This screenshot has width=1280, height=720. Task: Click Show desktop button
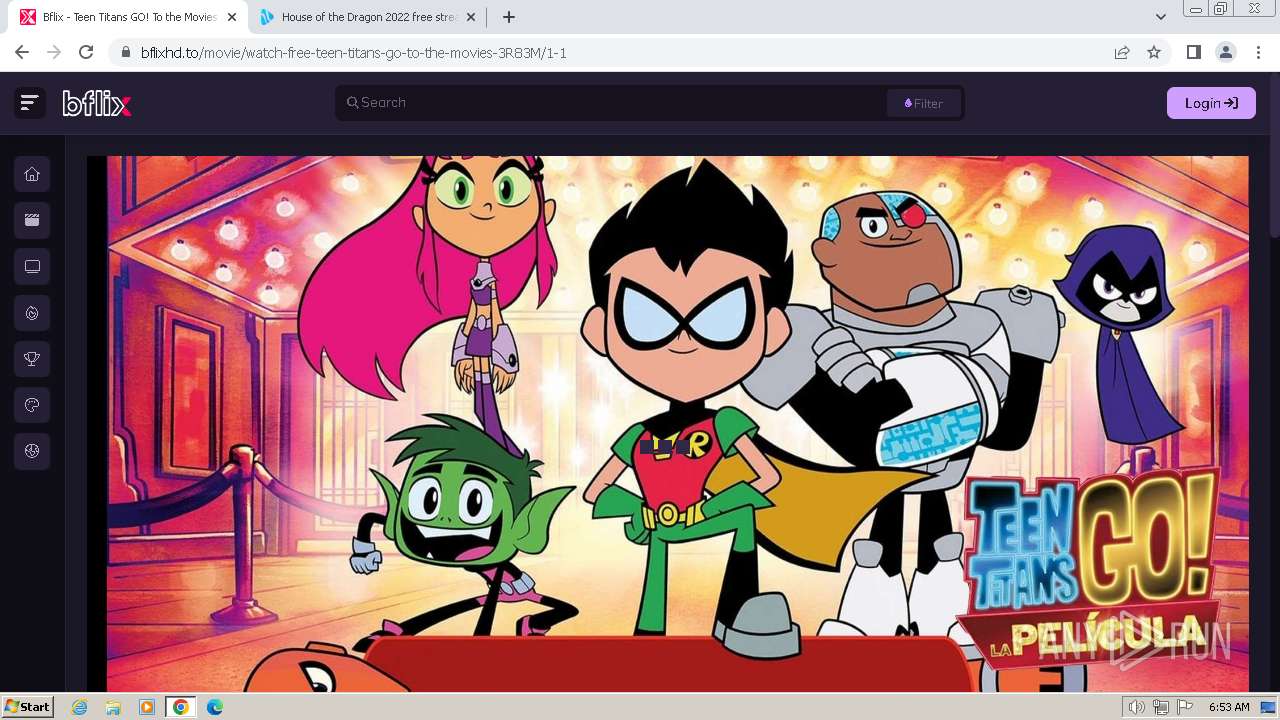click(x=1269, y=707)
